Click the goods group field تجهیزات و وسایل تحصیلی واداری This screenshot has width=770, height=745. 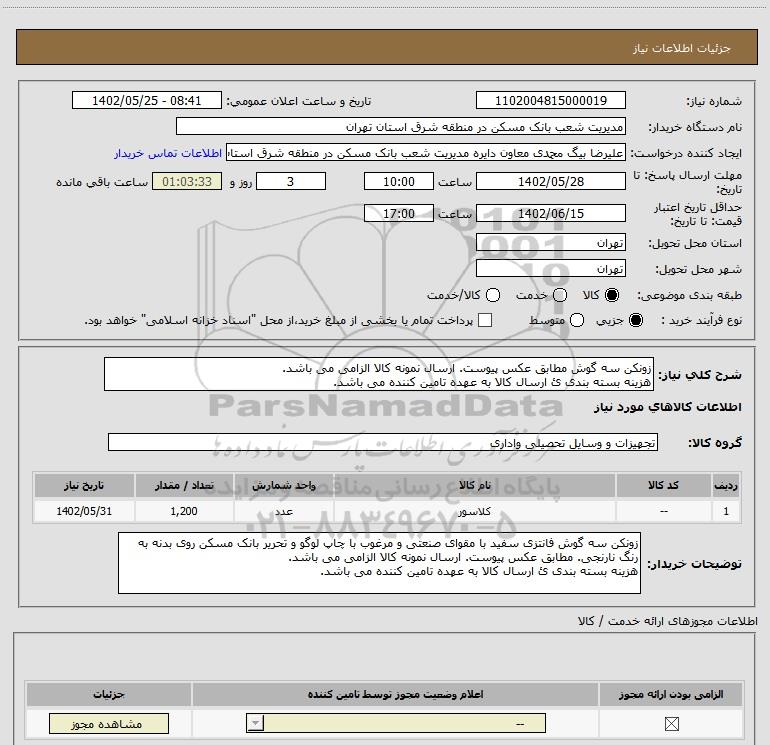(383, 442)
